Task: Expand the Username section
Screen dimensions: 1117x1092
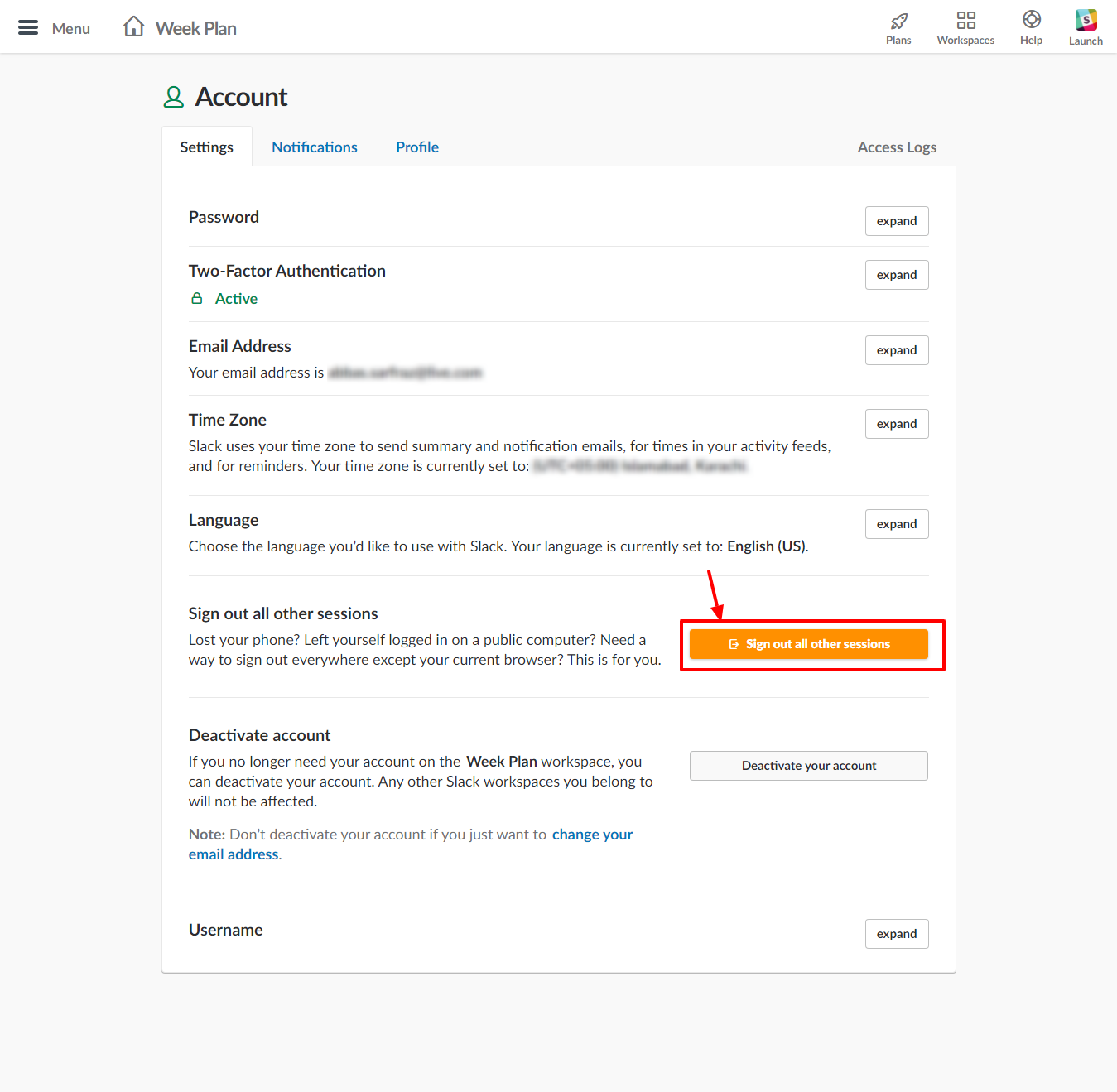Action: coord(897,933)
